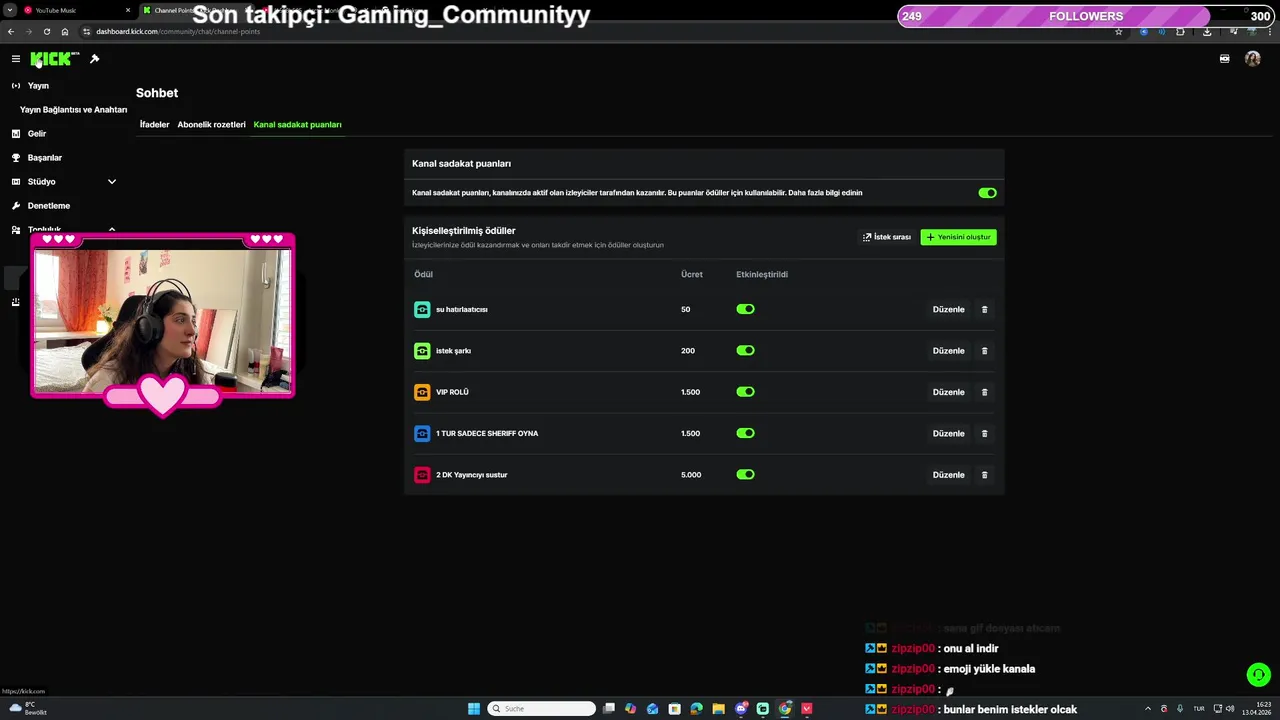Open the green support chat bubble
Viewport: 1280px width, 720px height.
point(1258,675)
